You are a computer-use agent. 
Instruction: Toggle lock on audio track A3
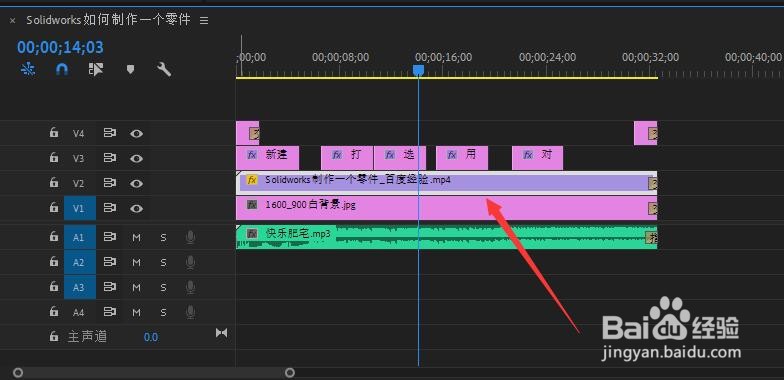point(54,286)
